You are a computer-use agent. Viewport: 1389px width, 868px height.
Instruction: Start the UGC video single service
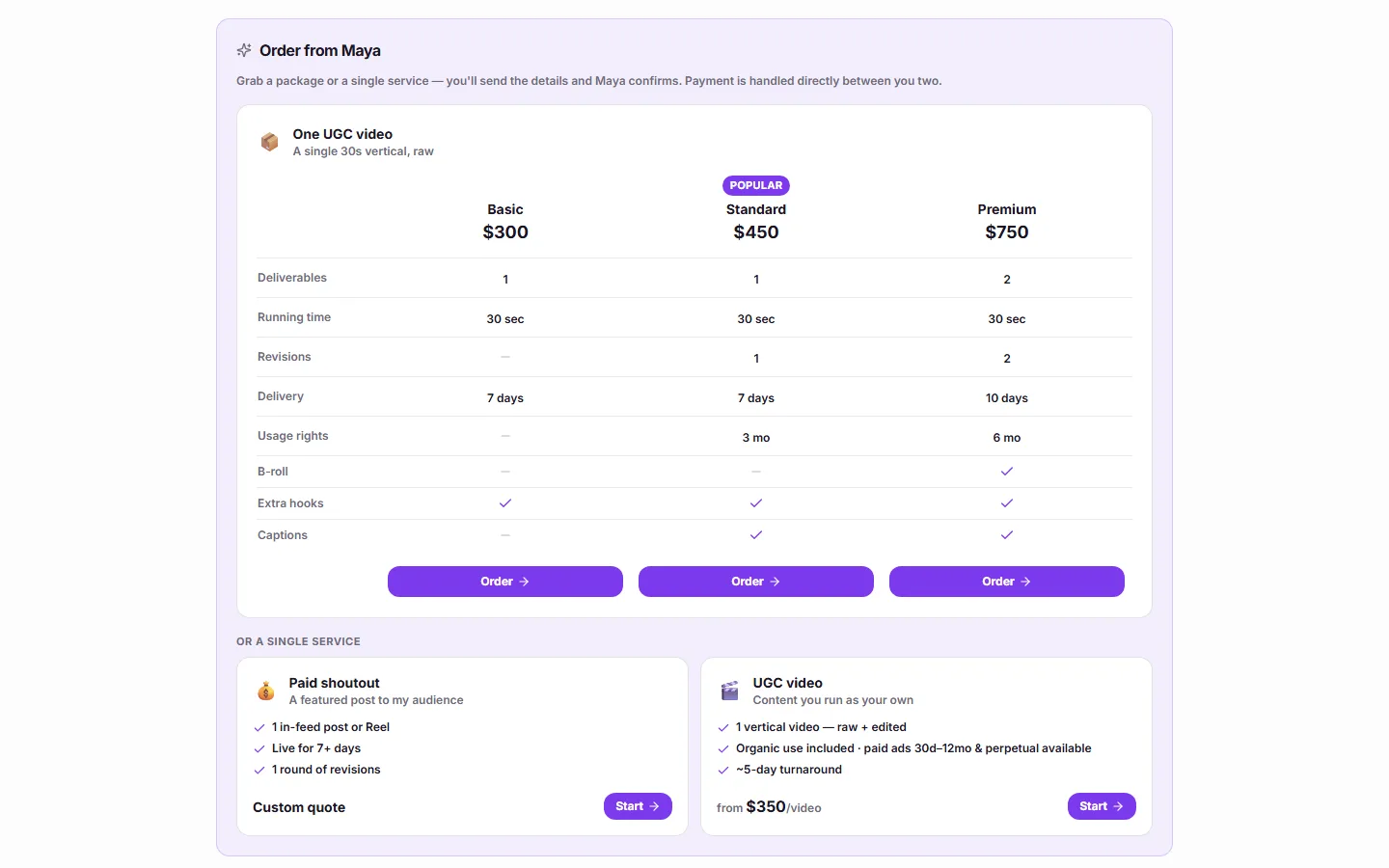coord(1102,806)
